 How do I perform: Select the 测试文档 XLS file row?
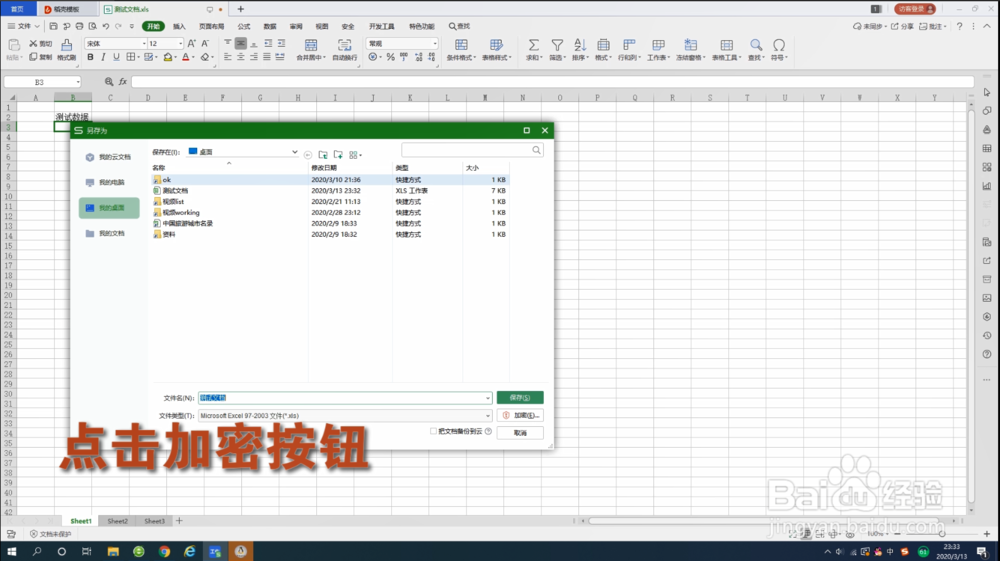tap(330, 191)
